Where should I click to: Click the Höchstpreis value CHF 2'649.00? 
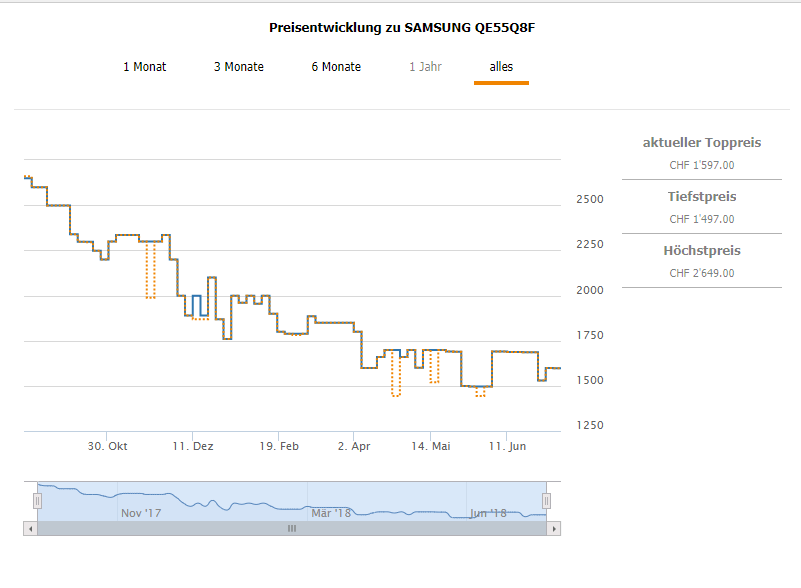701,273
